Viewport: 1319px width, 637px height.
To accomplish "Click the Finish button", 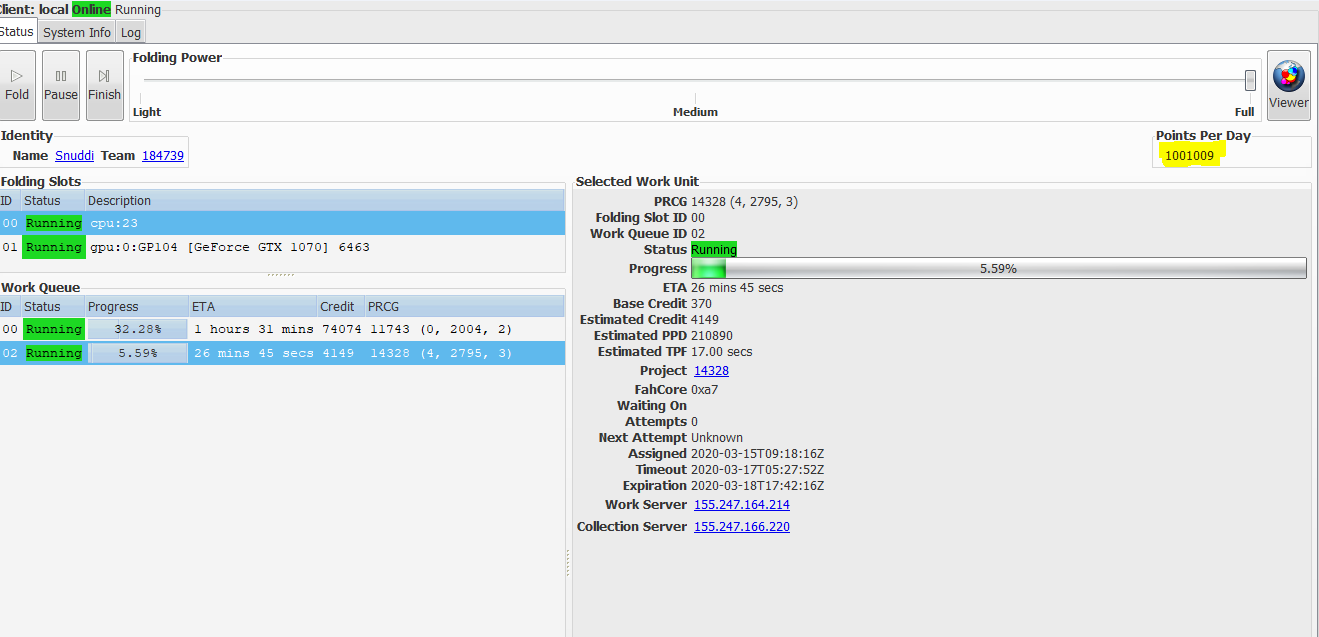I will pyautogui.click(x=104, y=85).
